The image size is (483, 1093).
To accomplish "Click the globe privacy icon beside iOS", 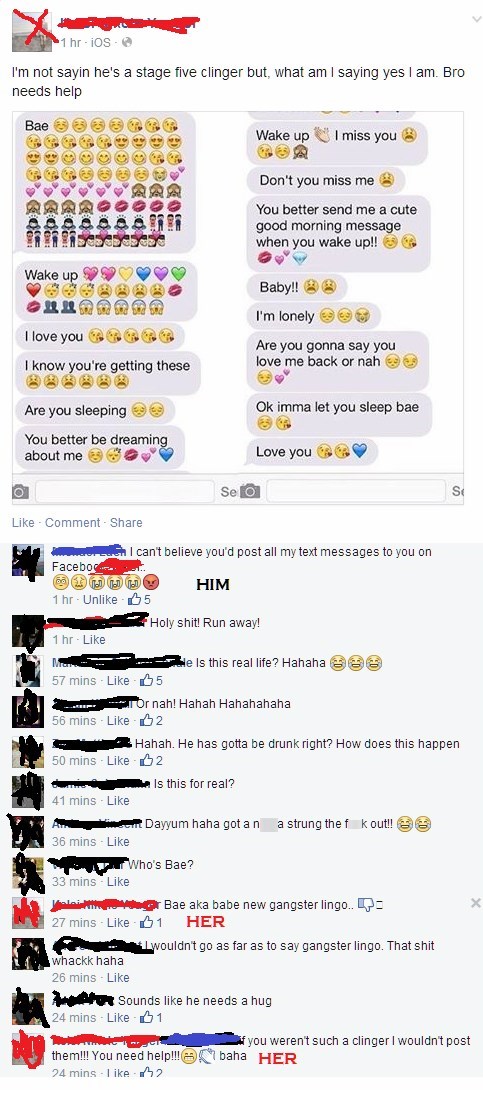I will (x=127, y=43).
